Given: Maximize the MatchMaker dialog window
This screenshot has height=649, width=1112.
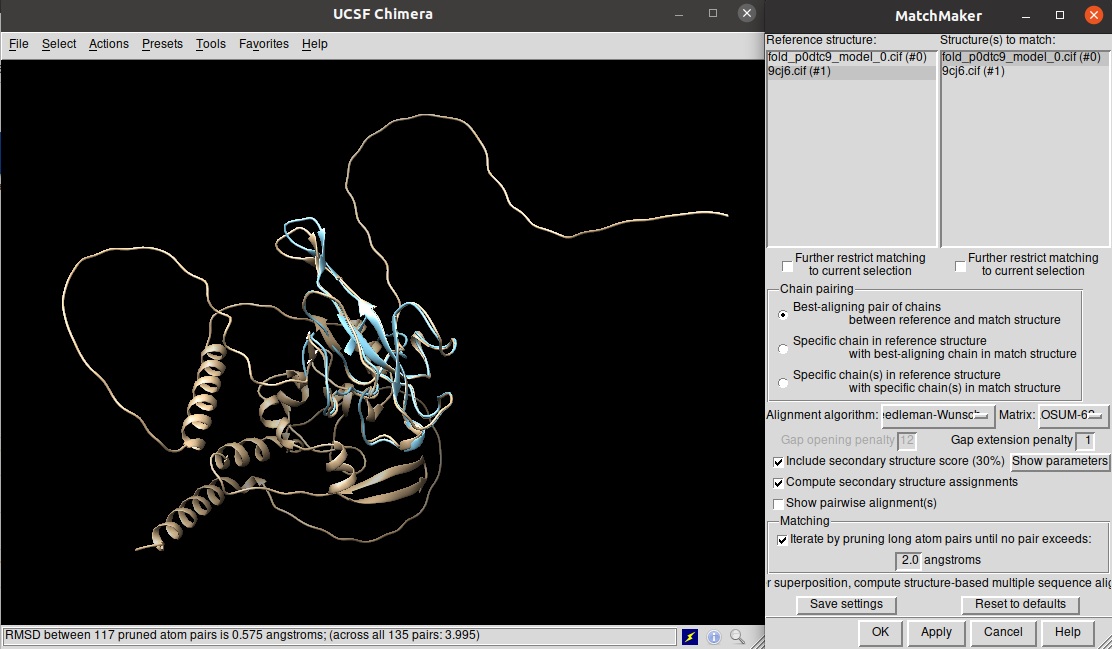Looking at the screenshot, I should (1060, 15).
